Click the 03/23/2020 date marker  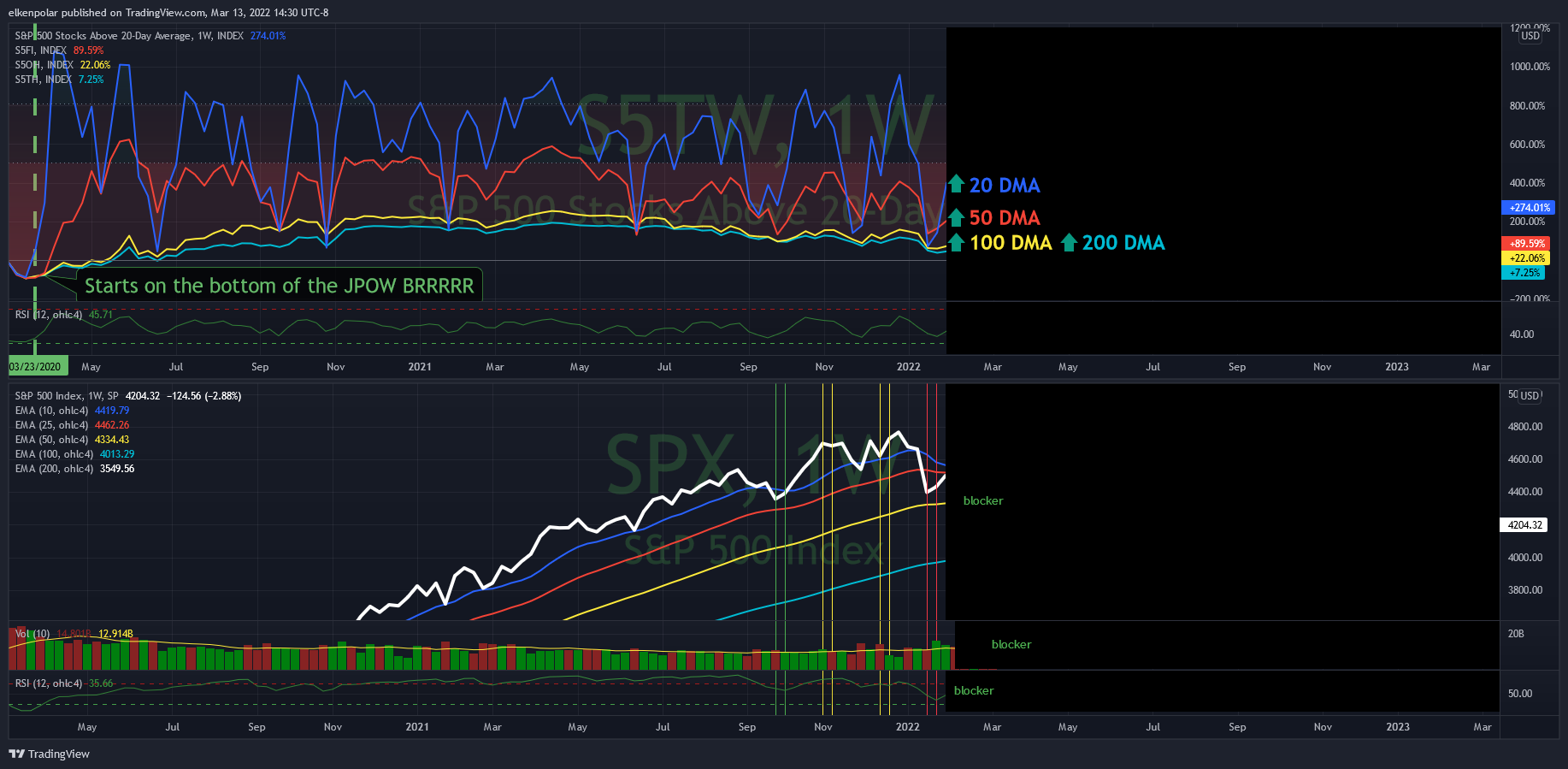click(x=38, y=367)
